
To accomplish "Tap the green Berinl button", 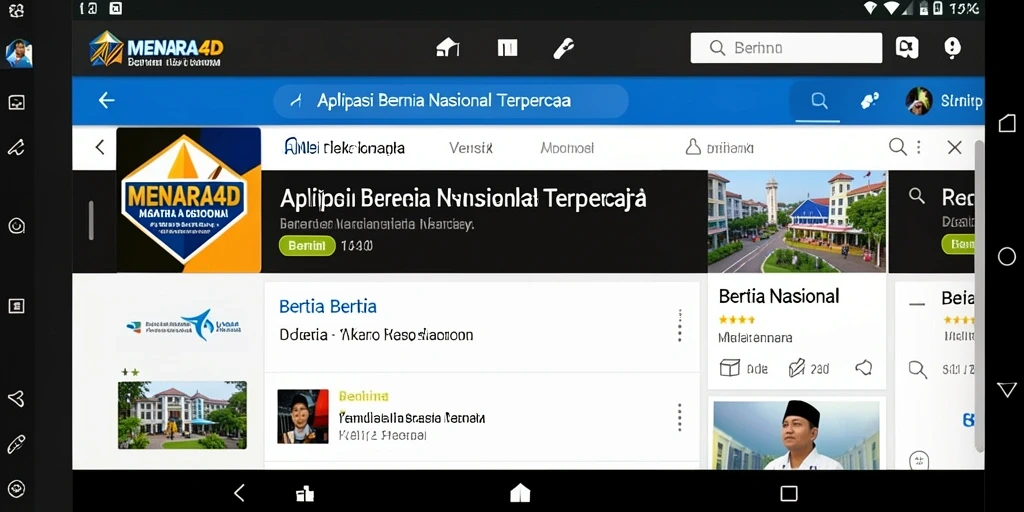I will coord(307,246).
